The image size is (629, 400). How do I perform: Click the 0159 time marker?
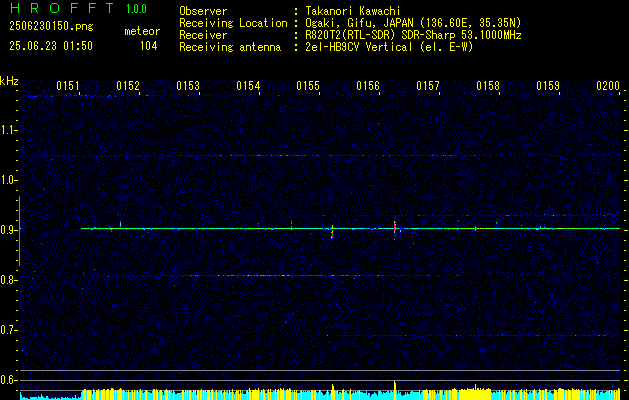click(548, 86)
